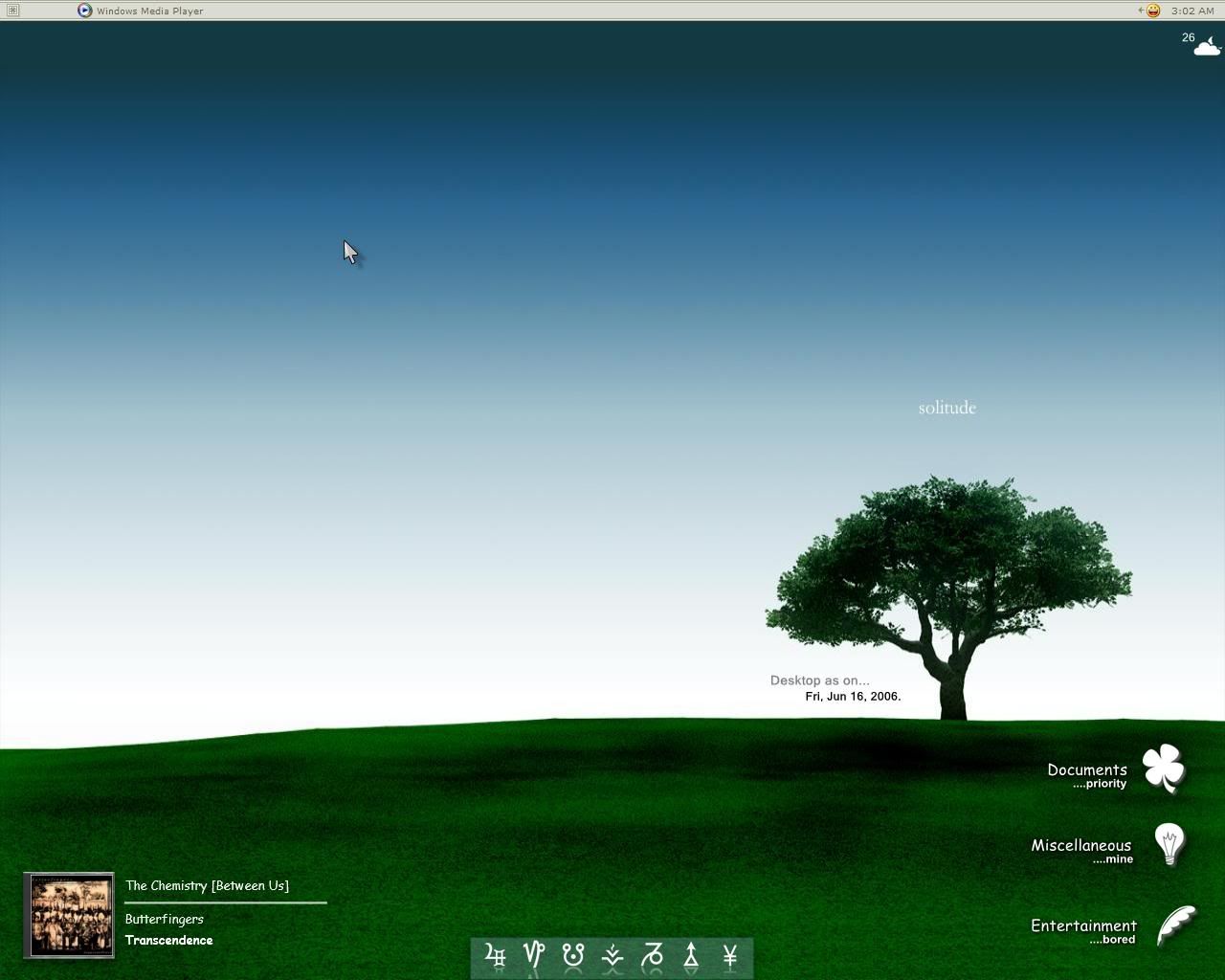The height and width of the screenshot is (980, 1225).
Task: Click the upward arrow triangle symbol in the dock
Action: (x=691, y=955)
